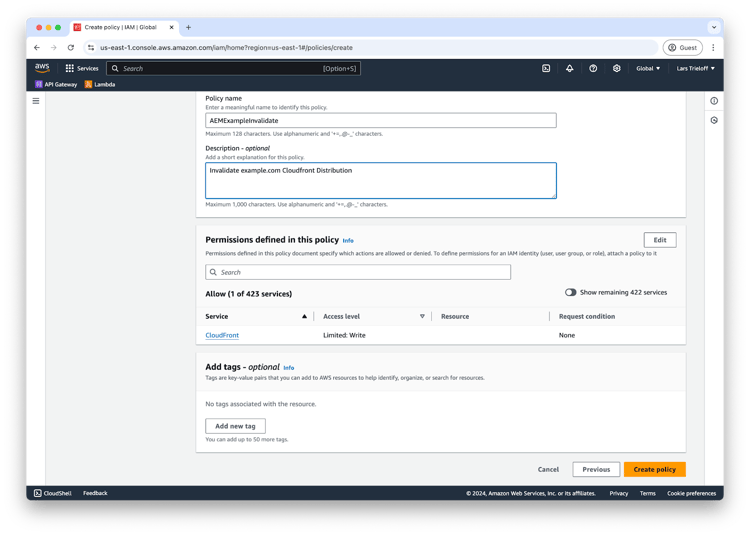Open the Lars Trieloff account menu
Viewport: 750px width, 535px height.
click(x=695, y=68)
